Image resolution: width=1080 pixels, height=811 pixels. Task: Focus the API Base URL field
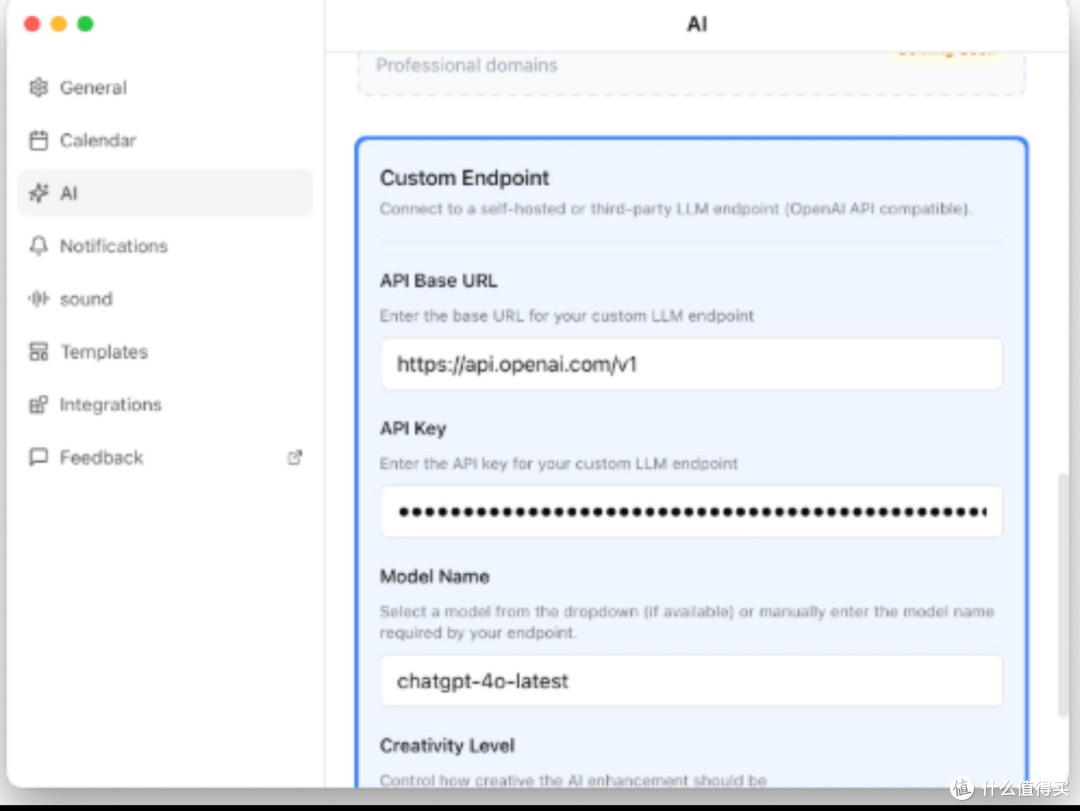tap(691, 364)
